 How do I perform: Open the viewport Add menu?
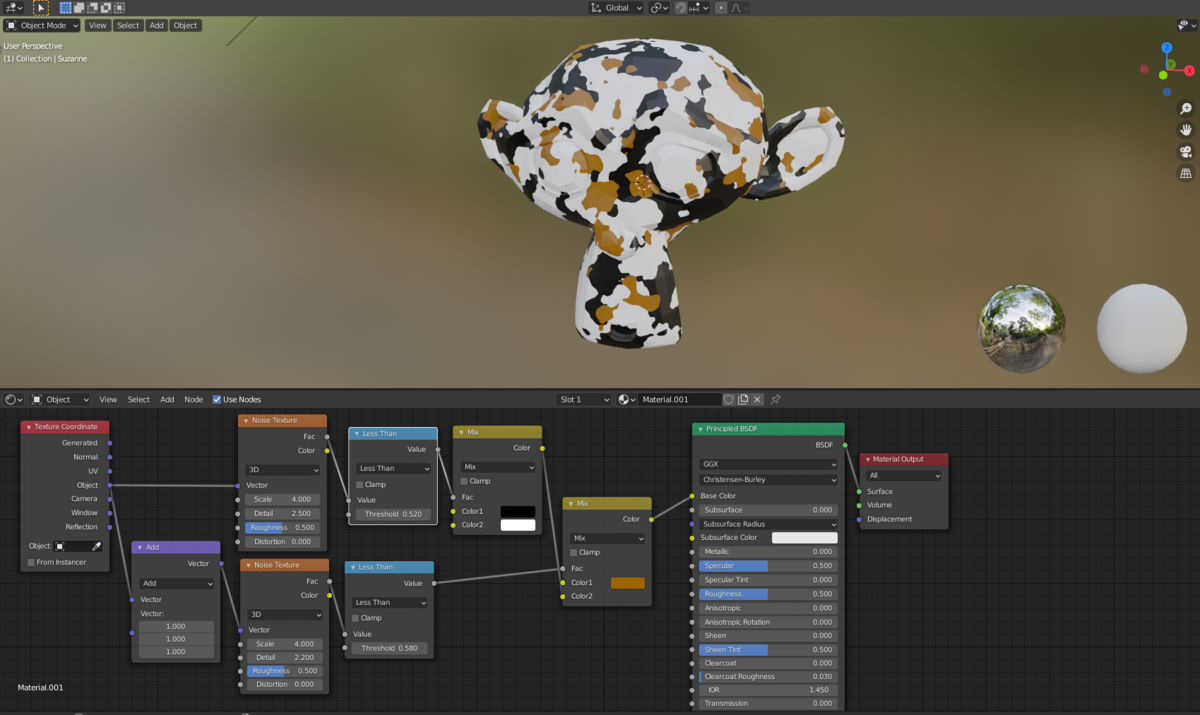(157, 25)
